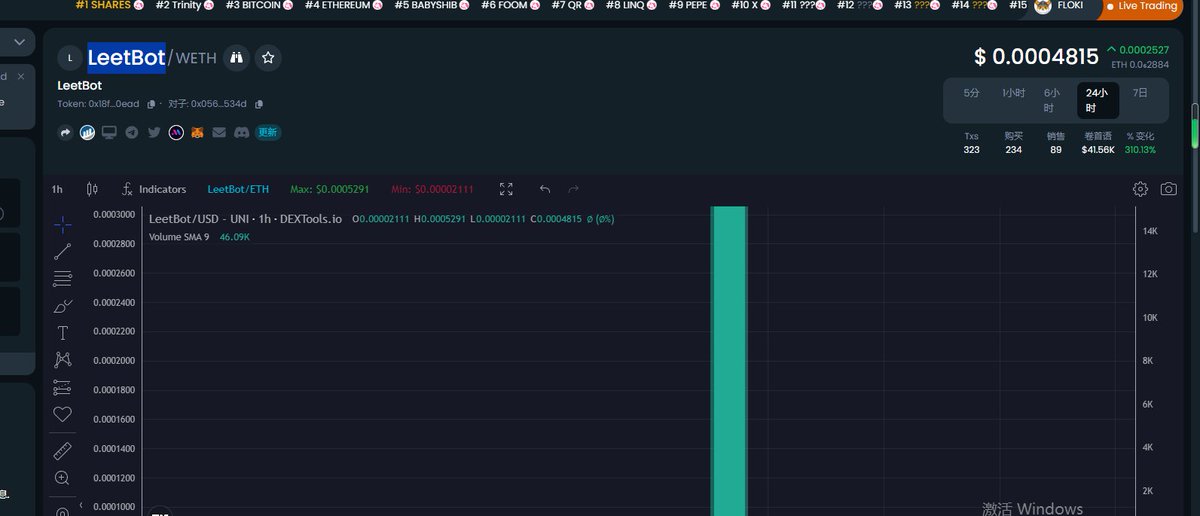
Task: Open the website monitor icon
Action: tap(110, 132)
